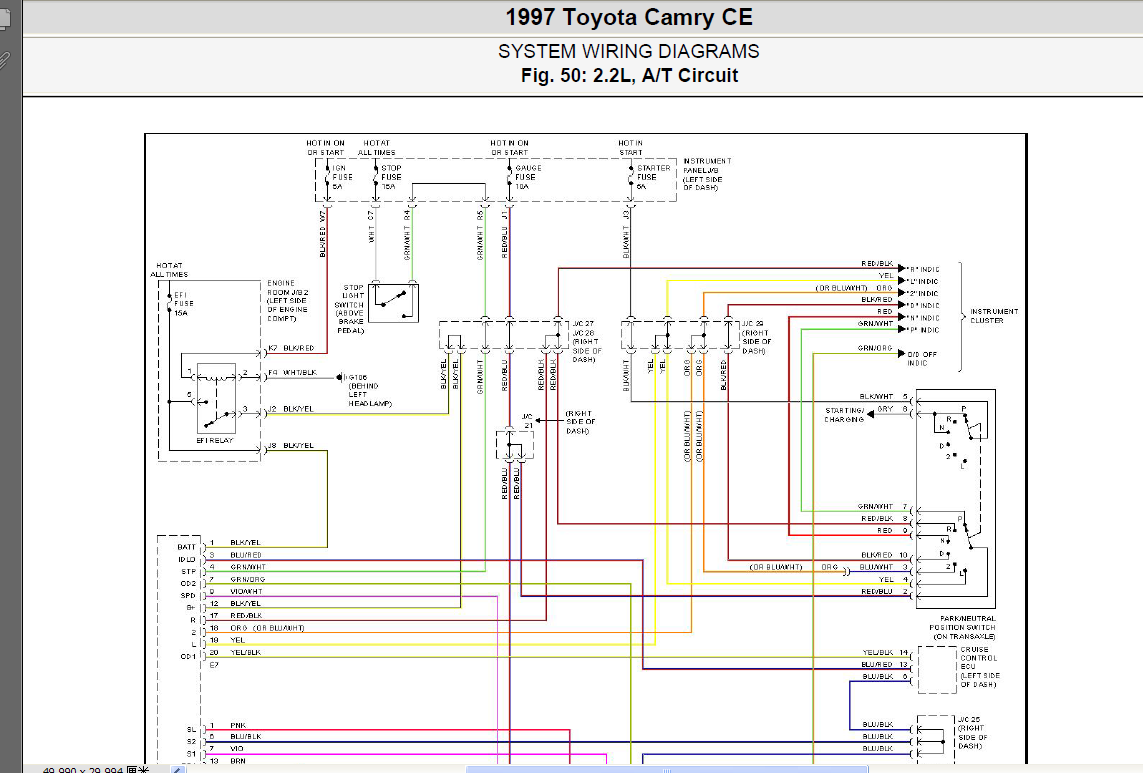Click the STOP FUSE 15A label
The width and height of the screenshot is (1143, 773).
(x=391, y=177)
